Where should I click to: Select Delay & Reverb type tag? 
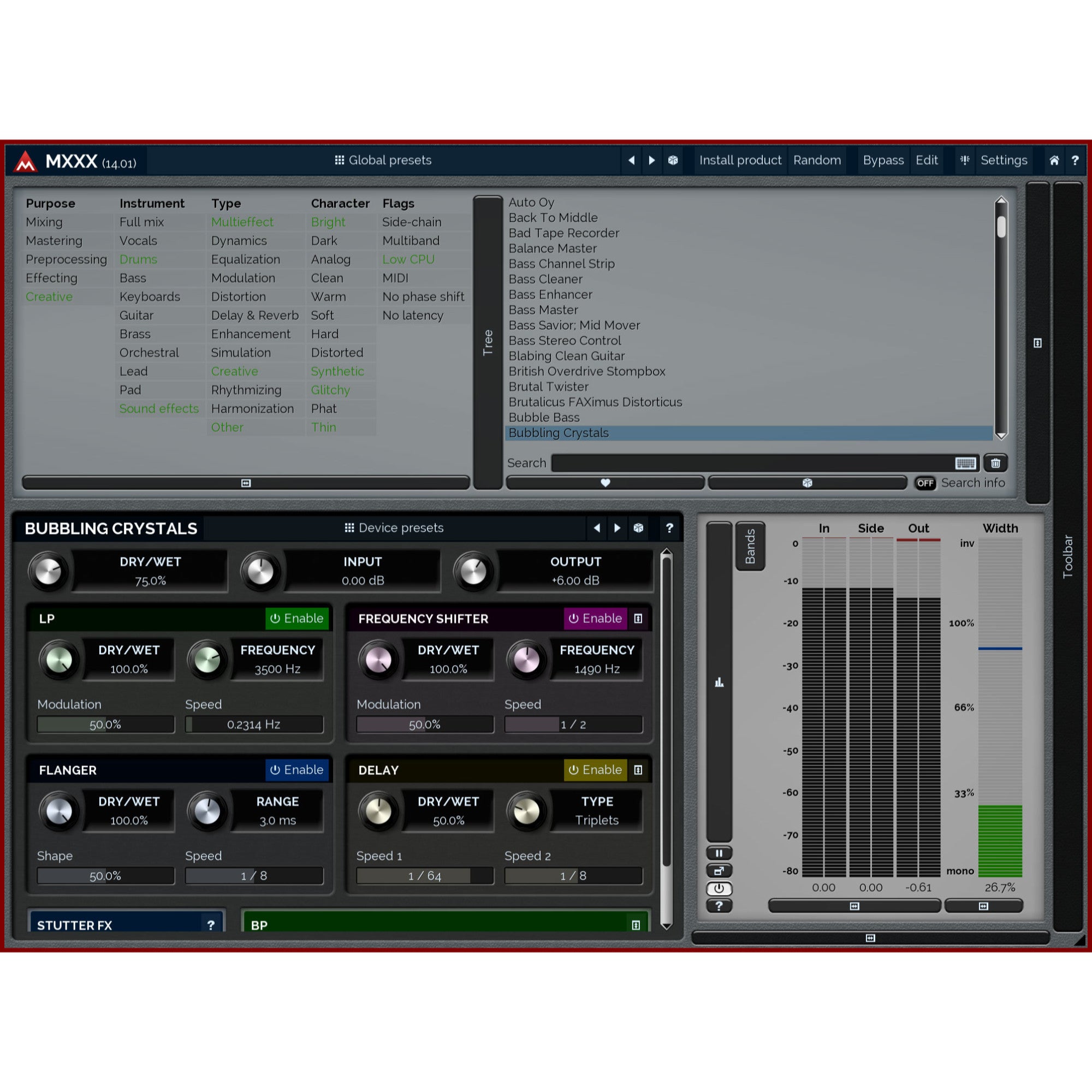255,316
